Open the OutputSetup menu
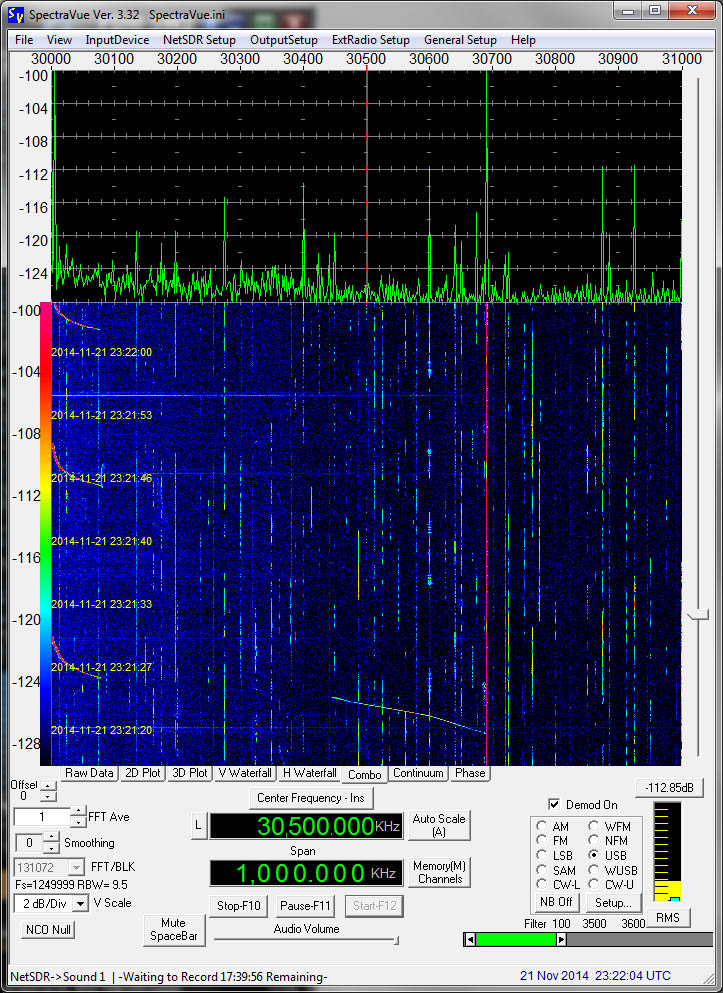This screenshot has width=723, height=993. 284,40
